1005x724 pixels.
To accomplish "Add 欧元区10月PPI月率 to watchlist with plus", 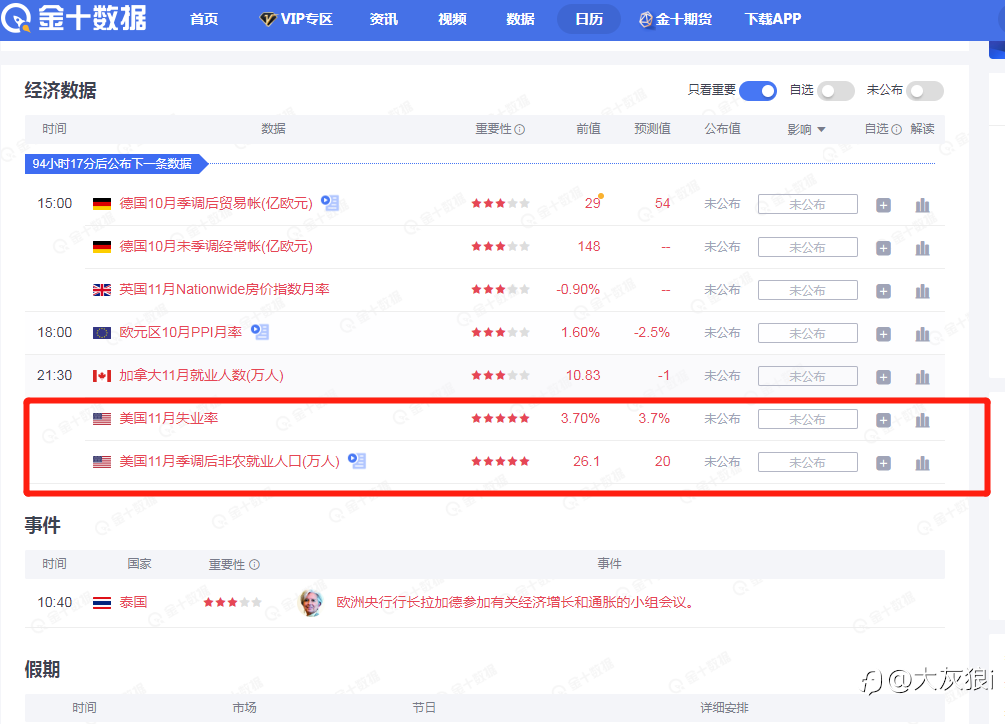I will 883,334.
